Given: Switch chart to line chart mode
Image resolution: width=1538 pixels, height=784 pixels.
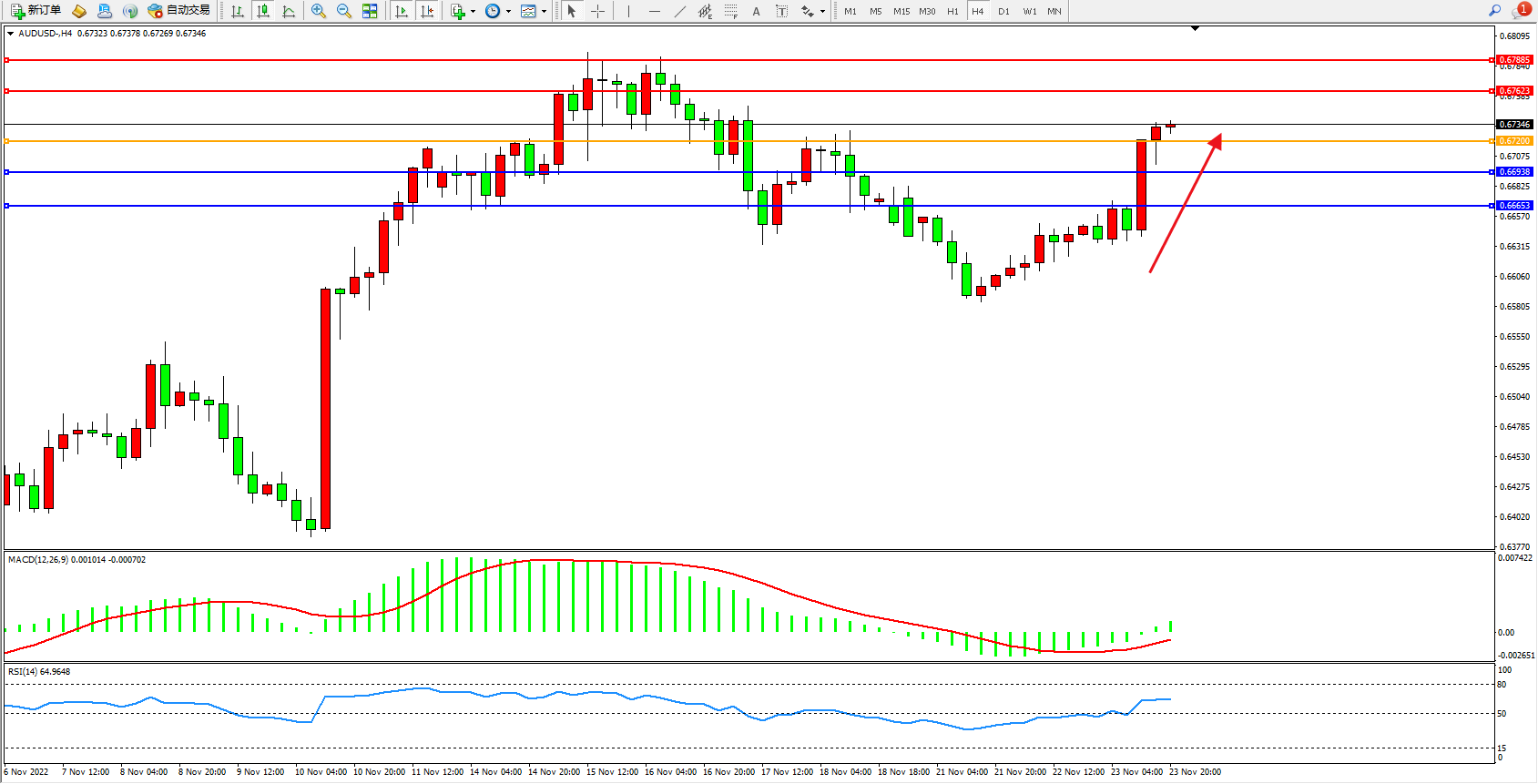Looking at the screenshot, I should click(x=289, y=11).
